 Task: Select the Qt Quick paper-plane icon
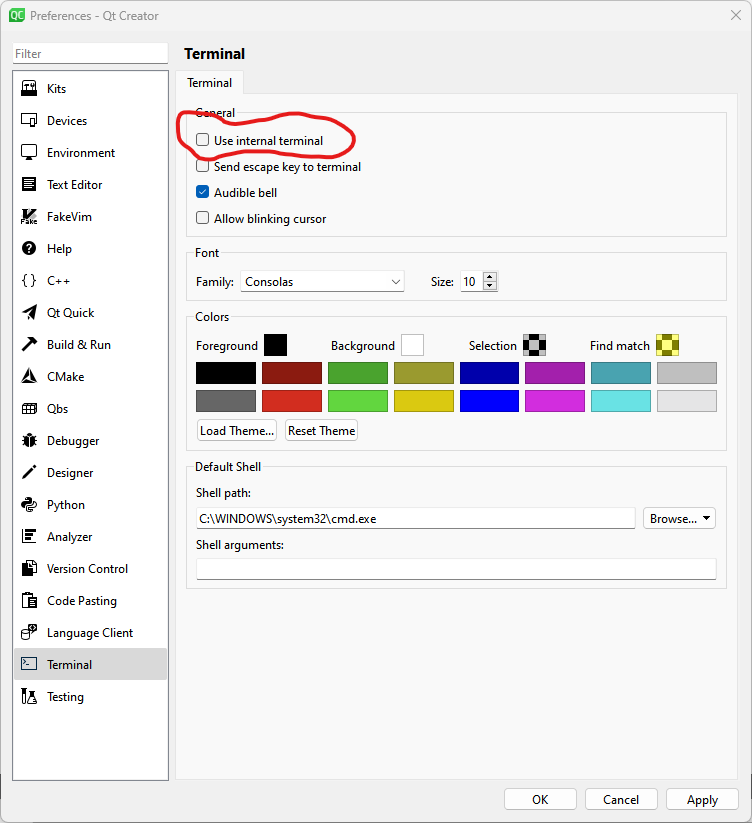pyautogui.click(x=29, y=312)
